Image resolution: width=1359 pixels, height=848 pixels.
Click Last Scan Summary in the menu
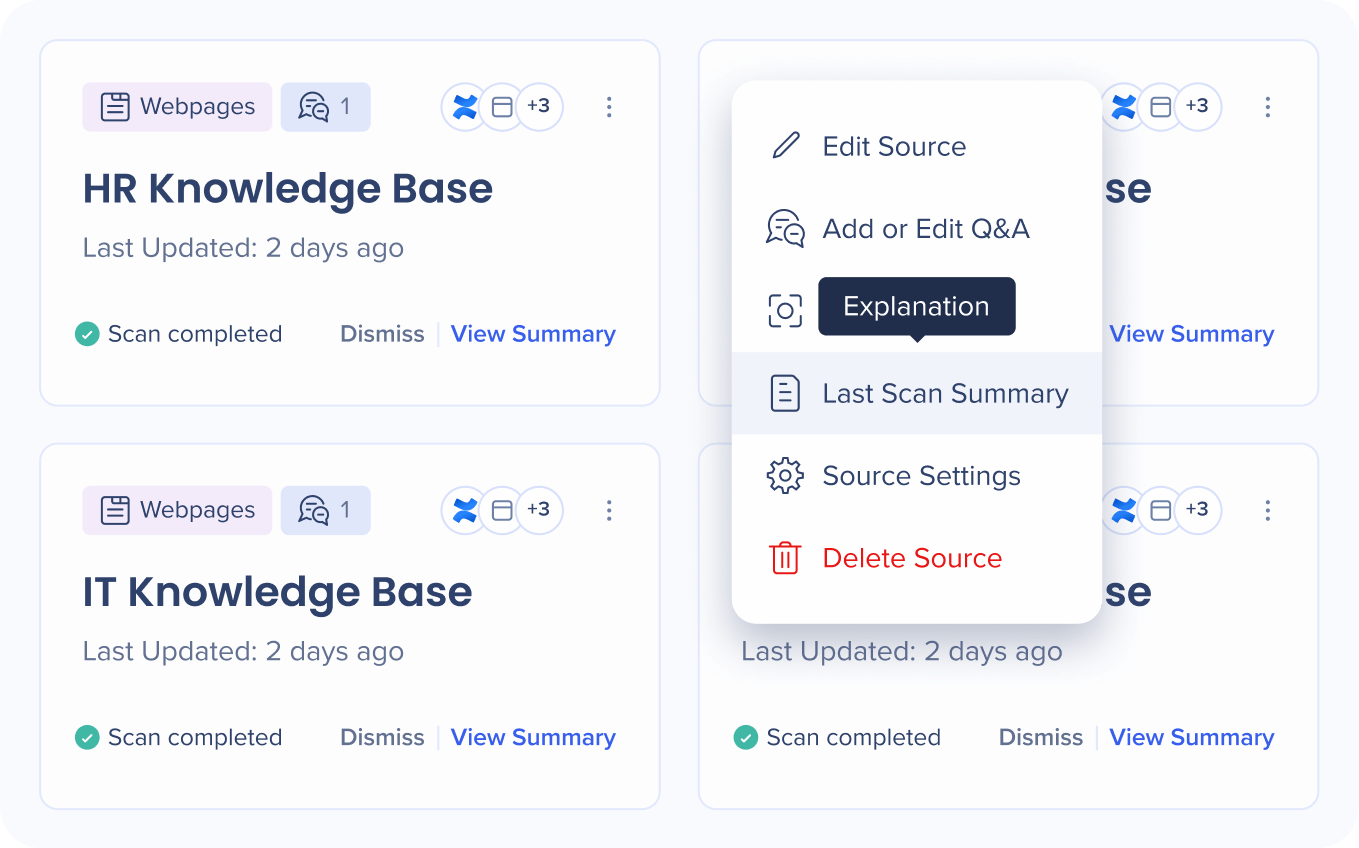945,394
